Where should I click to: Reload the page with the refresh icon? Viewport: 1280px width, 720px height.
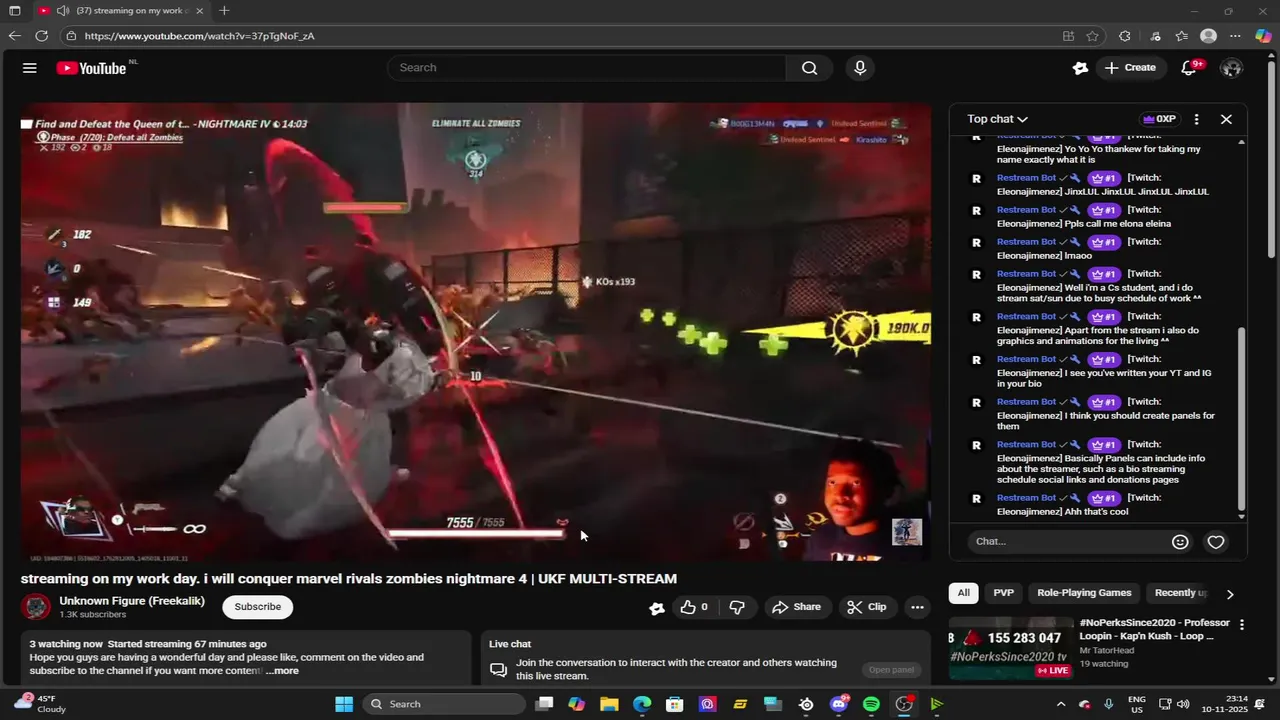[41, 36]
